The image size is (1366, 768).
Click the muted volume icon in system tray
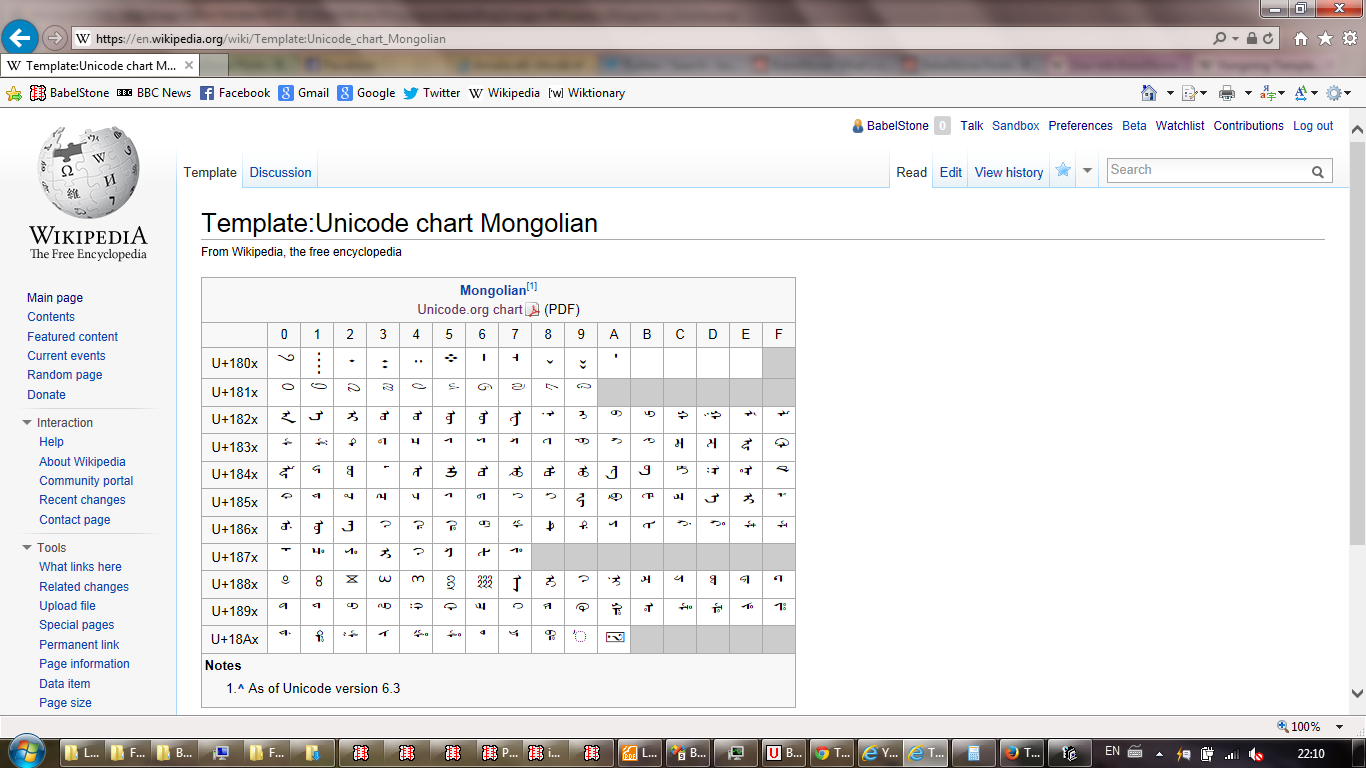tap(1255, 754)
